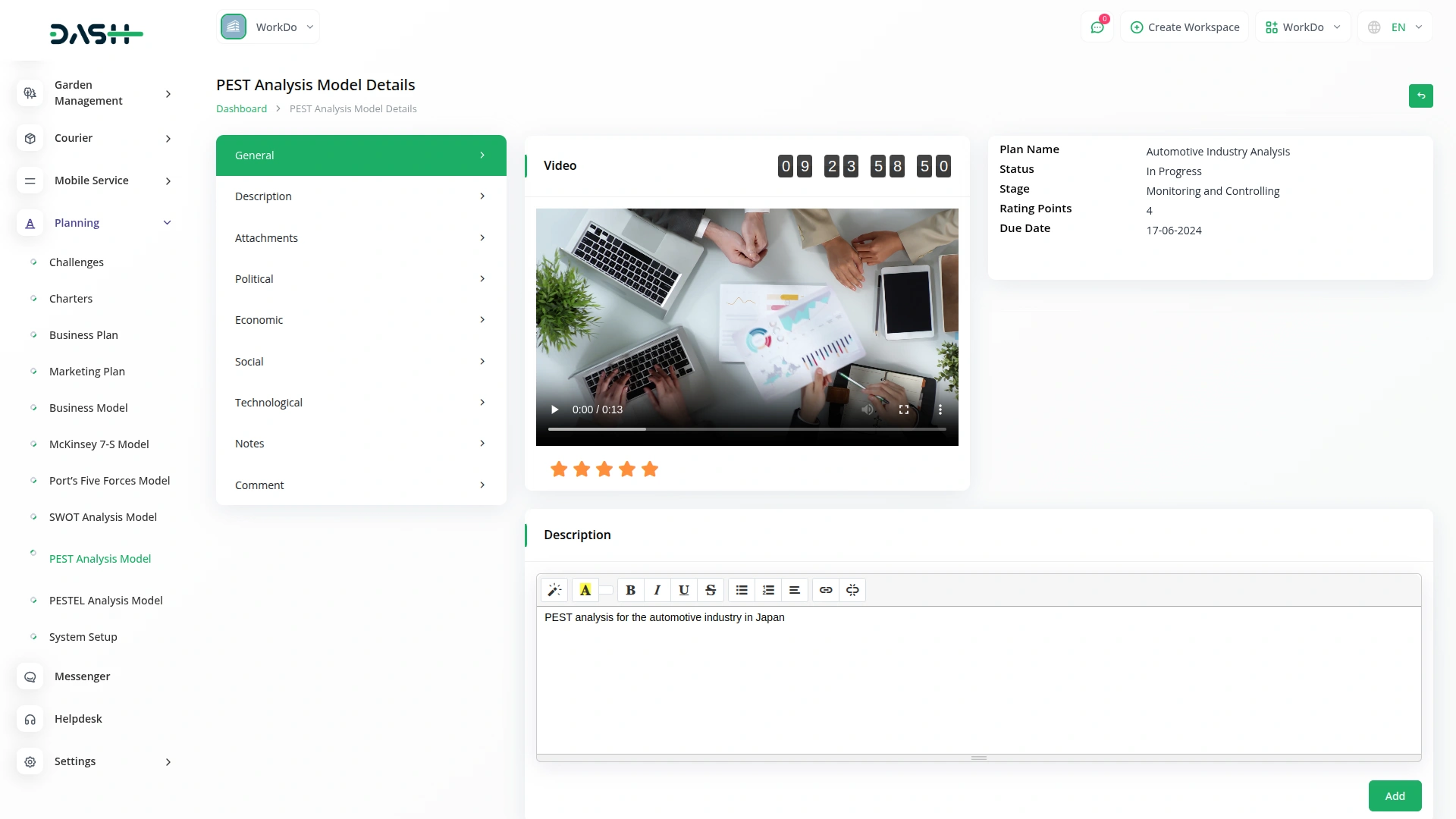This screenshot has width=1456, height=819.
Task: Mute the video audio
Action: click(x=868, y=409)
